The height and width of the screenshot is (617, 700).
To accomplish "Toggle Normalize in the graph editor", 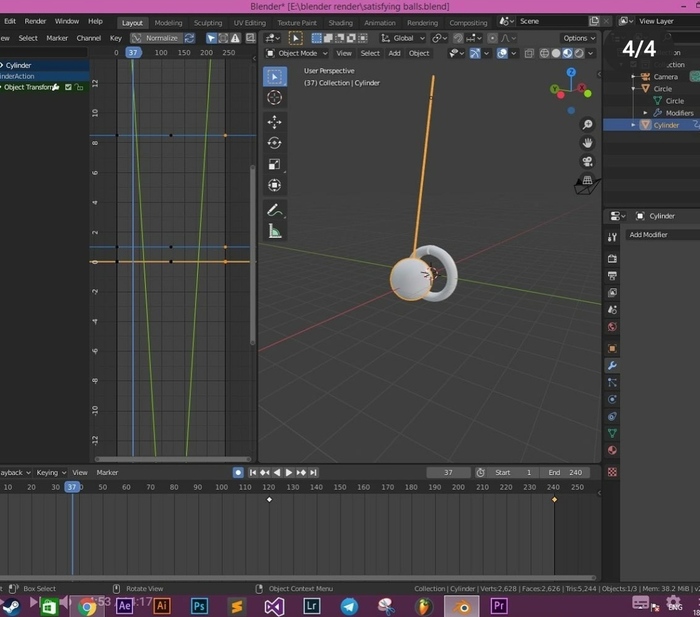I will pos(157,38).
